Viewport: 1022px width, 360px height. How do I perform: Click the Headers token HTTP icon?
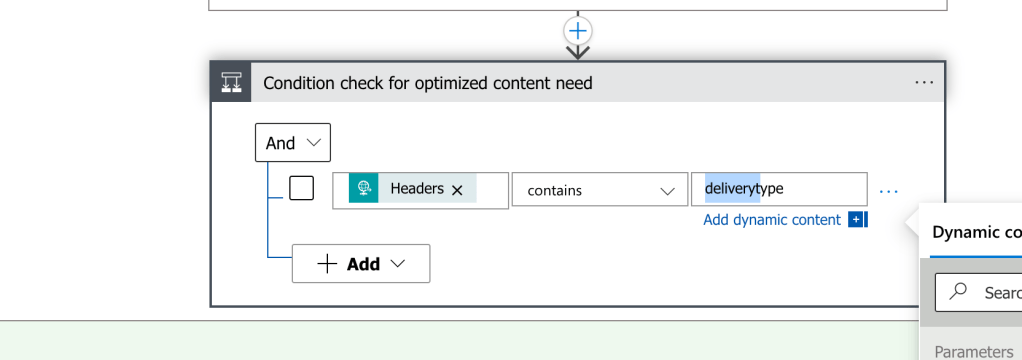(363, 188)
